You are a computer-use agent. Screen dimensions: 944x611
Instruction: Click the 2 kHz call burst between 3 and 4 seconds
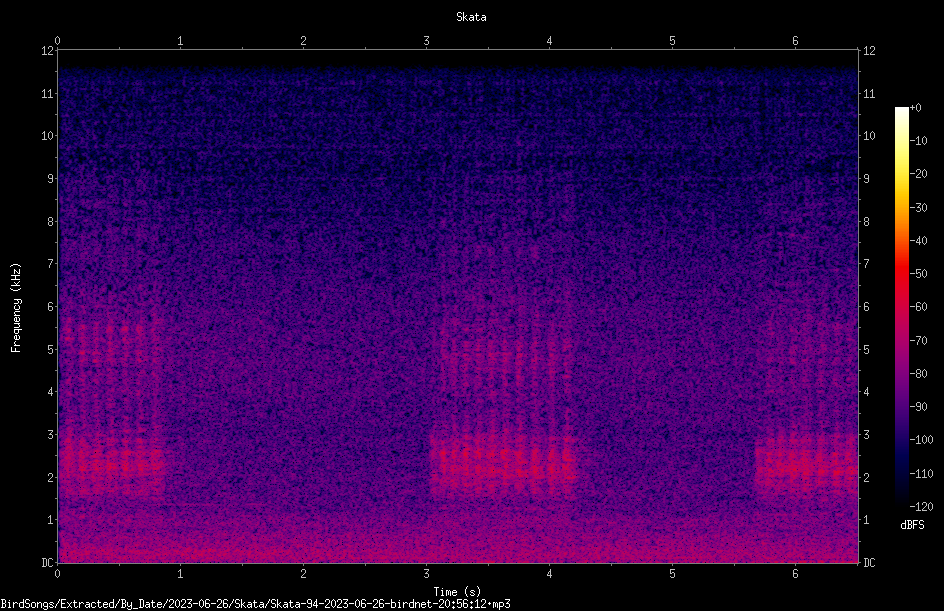(503, 465)
